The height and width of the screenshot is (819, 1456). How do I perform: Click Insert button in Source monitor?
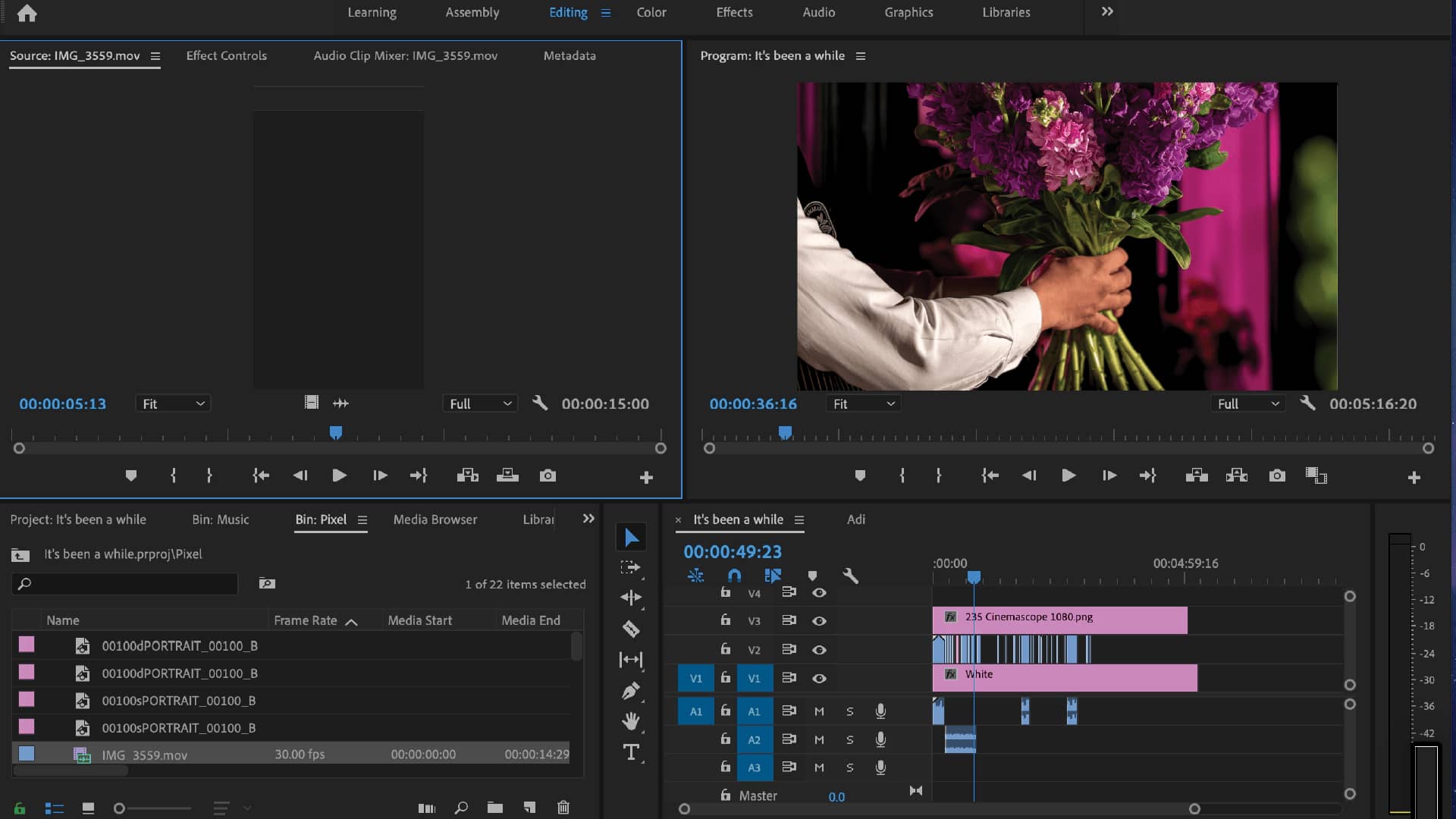click(x=468, y=475)
